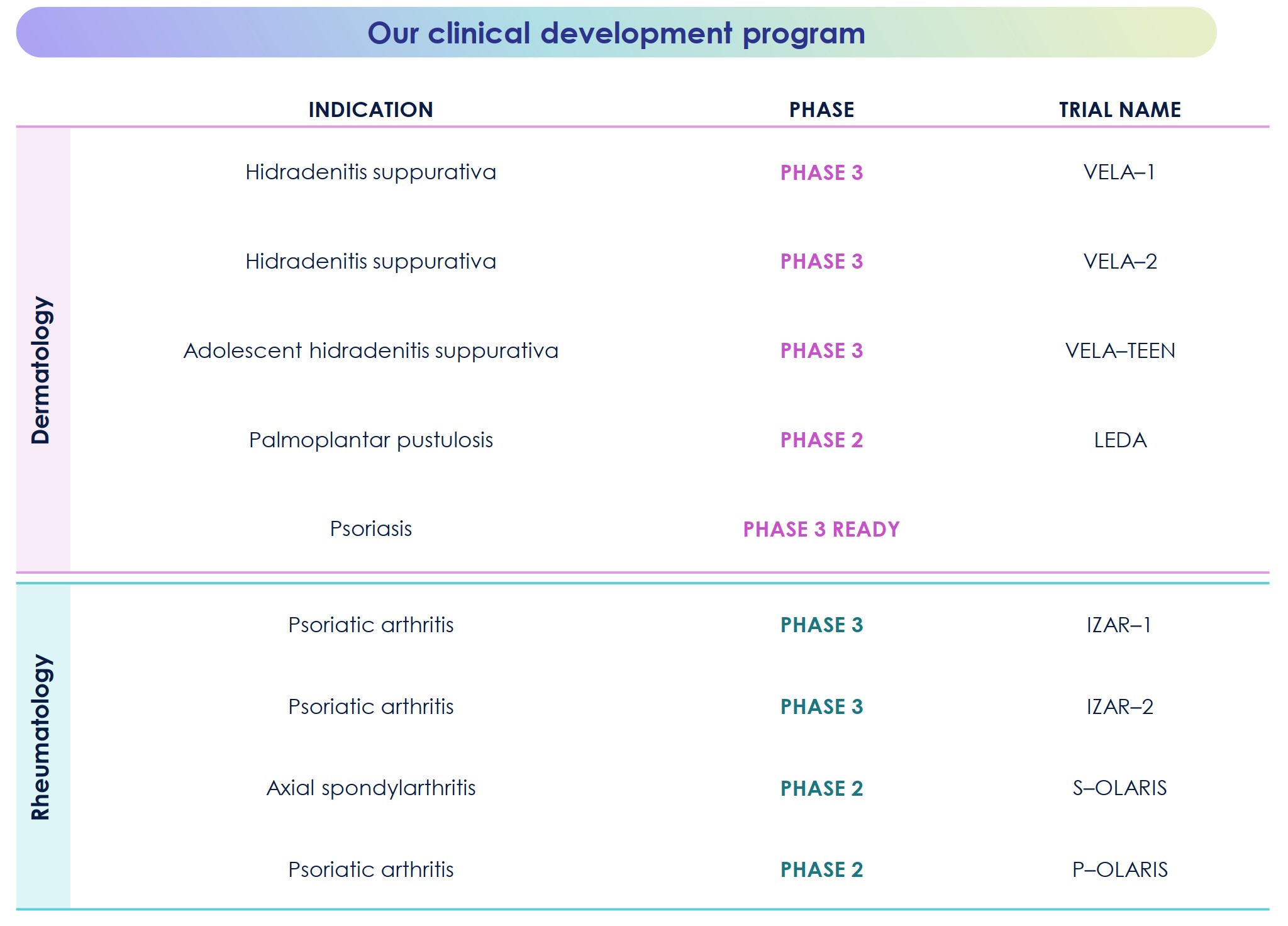Select the Psoriasis indication text
The image size is (1288, 926).
370,528
